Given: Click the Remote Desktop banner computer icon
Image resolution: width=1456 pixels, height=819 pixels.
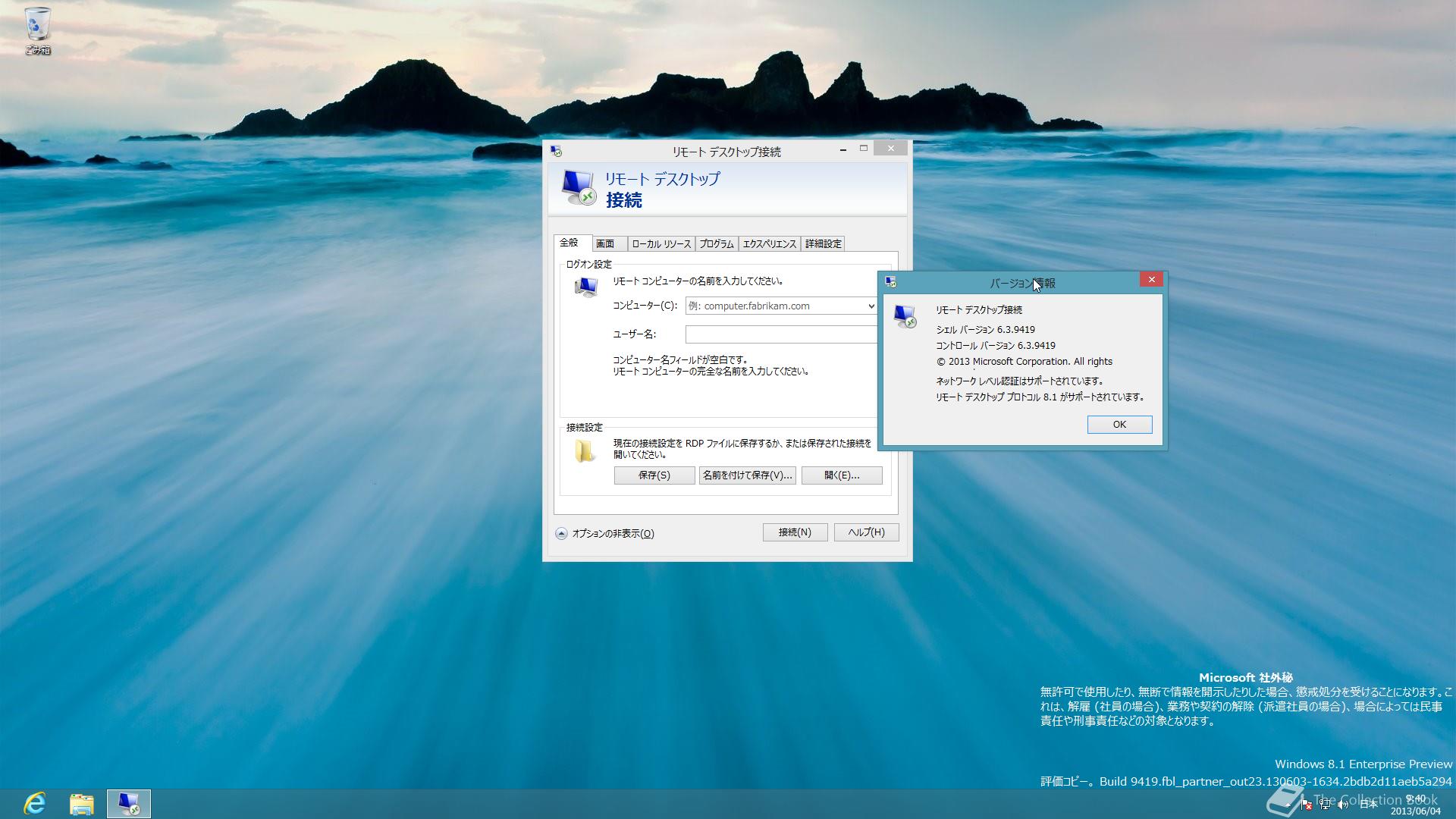Looking at the screenshot, I should (x=578, y=187).
